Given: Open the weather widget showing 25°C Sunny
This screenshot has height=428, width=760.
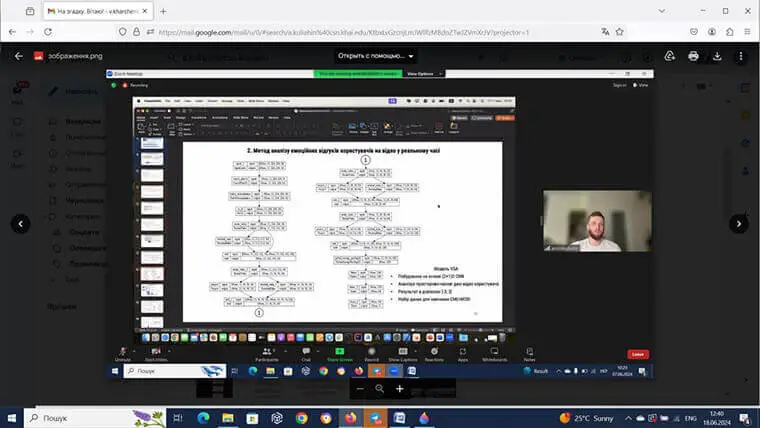Looking at the screenshot, I should pyautogui.click(x=590, y=418).
